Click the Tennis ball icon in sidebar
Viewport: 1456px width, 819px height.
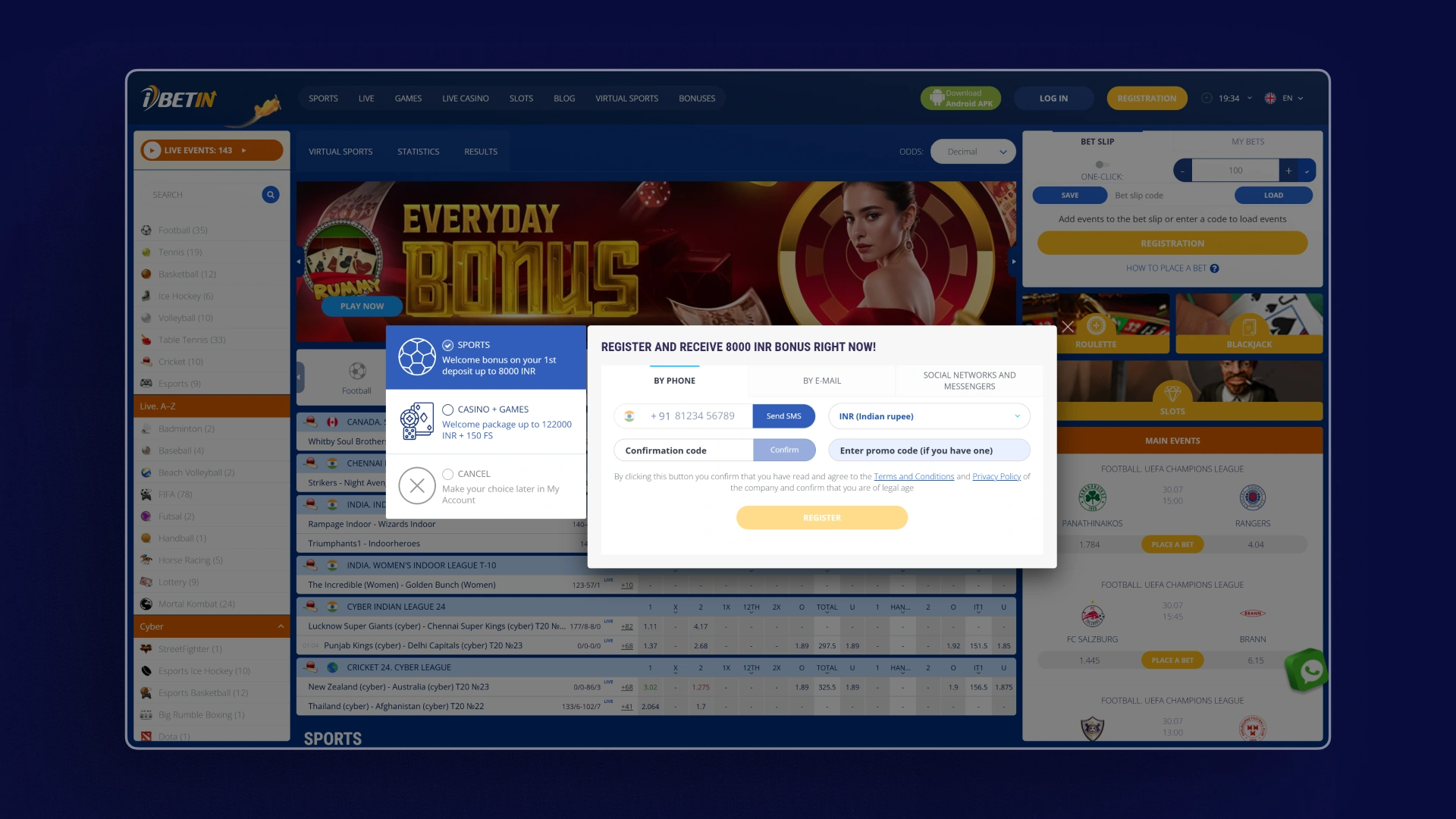pyautogui.click(x=146, y=253)
